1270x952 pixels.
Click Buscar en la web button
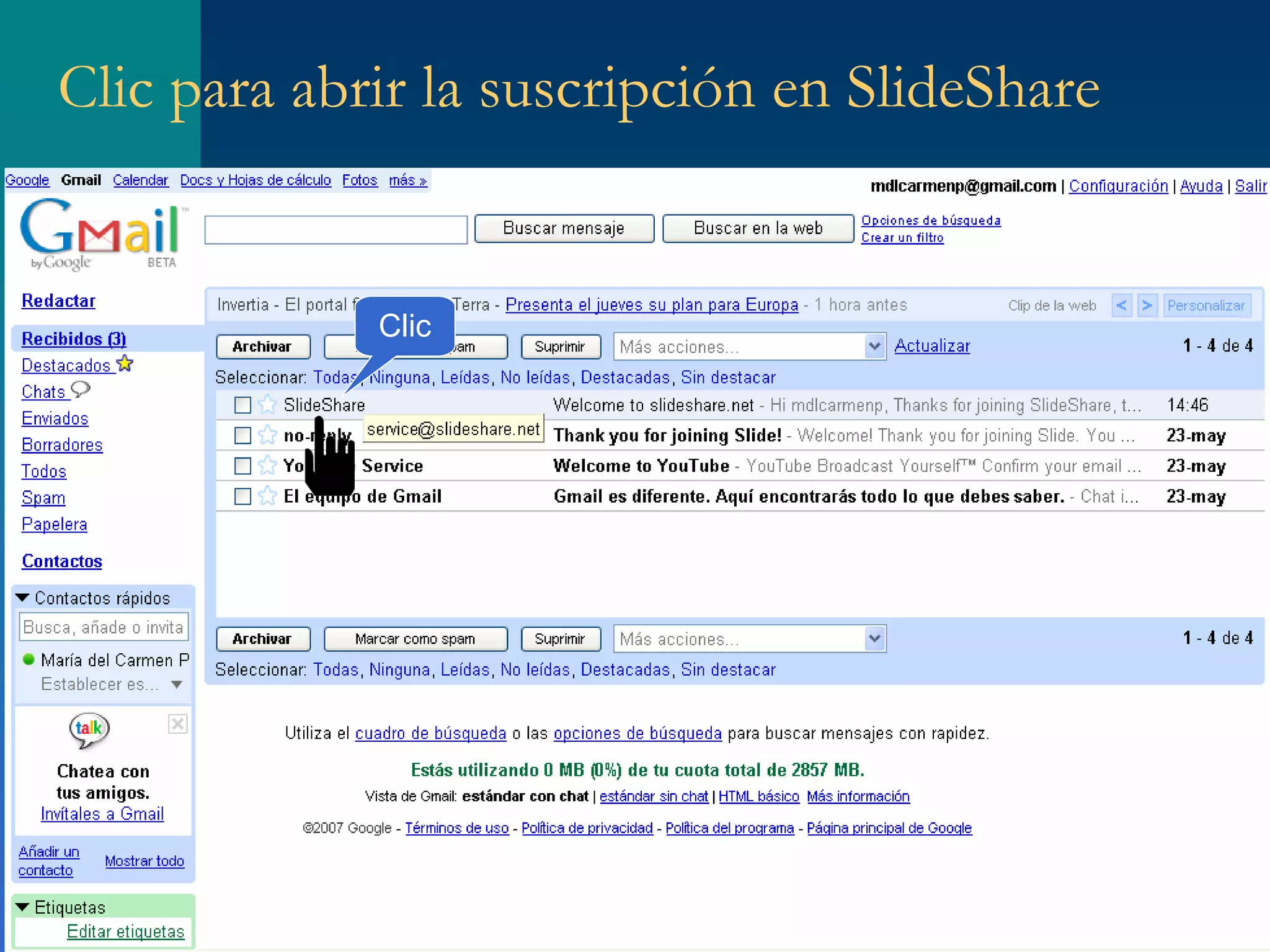[x=758, y=229]
